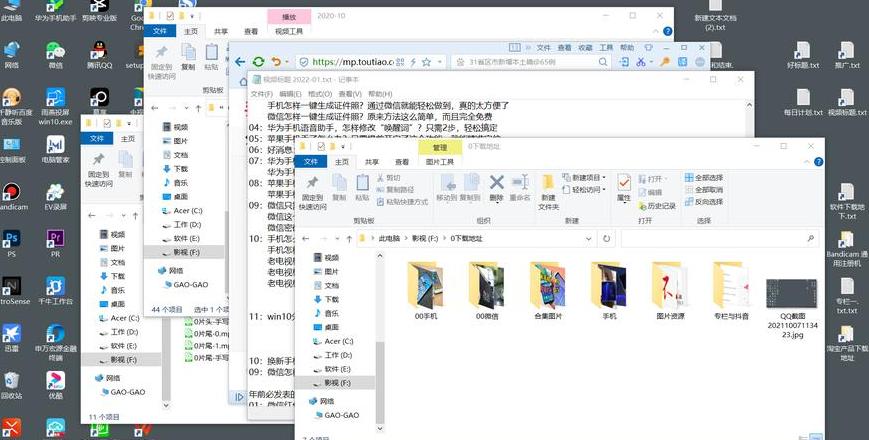Open the 微信 desktop icon
The image size is (869, 440).
coord(55,55)
